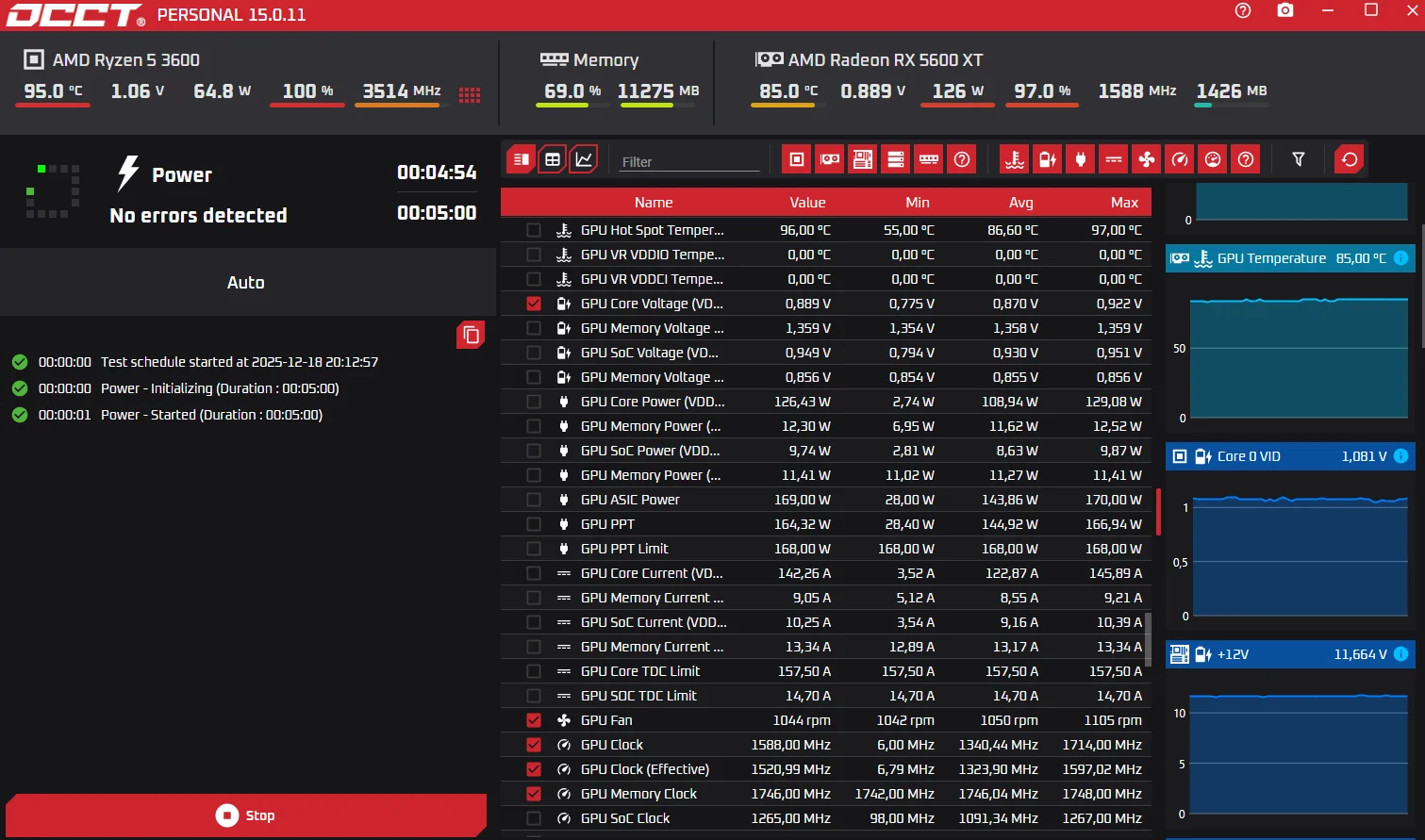Open the help icon in the title bar
1425x840 pixels.
[1243, 10]
